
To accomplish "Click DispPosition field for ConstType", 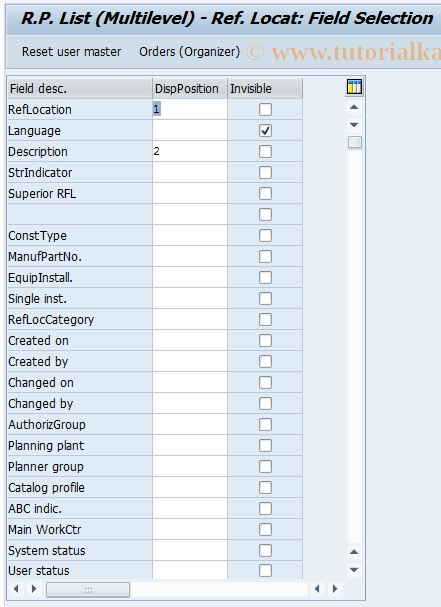I will coord(190,235).
